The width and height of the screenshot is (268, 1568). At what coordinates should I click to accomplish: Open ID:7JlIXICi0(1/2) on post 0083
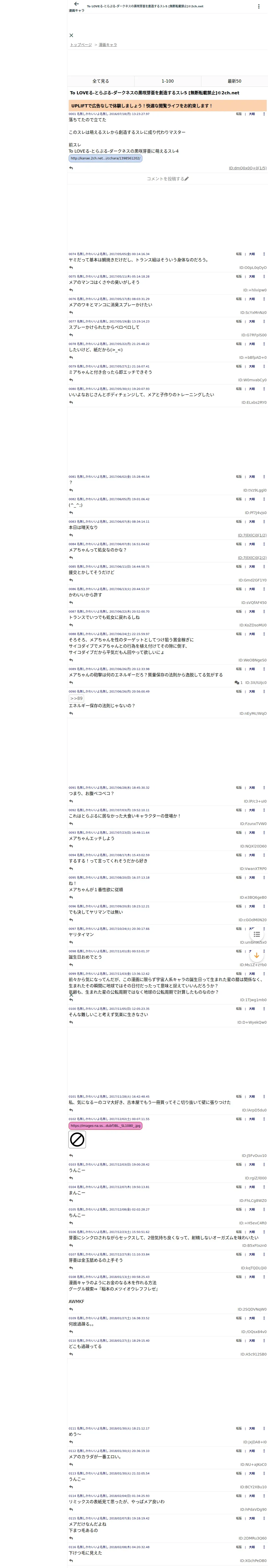[x=252, y=536]
